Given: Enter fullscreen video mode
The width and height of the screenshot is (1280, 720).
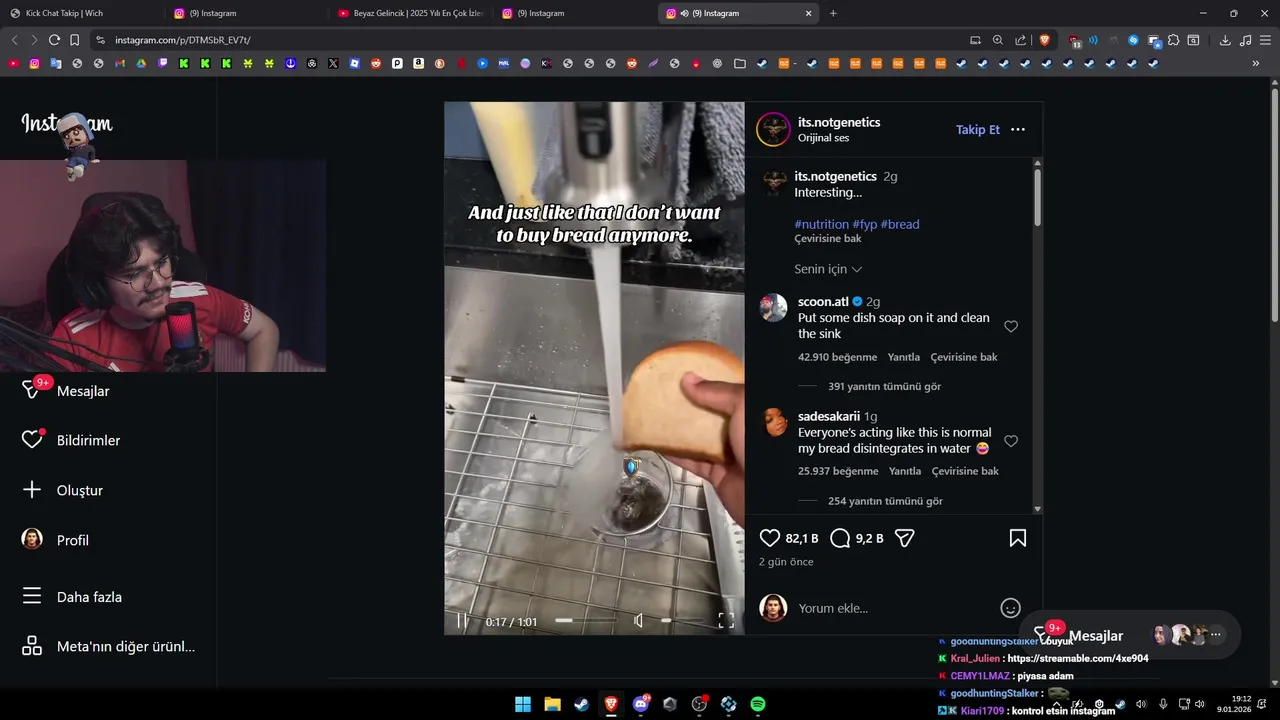Looking at the screenshot, I should pos(726,621).
